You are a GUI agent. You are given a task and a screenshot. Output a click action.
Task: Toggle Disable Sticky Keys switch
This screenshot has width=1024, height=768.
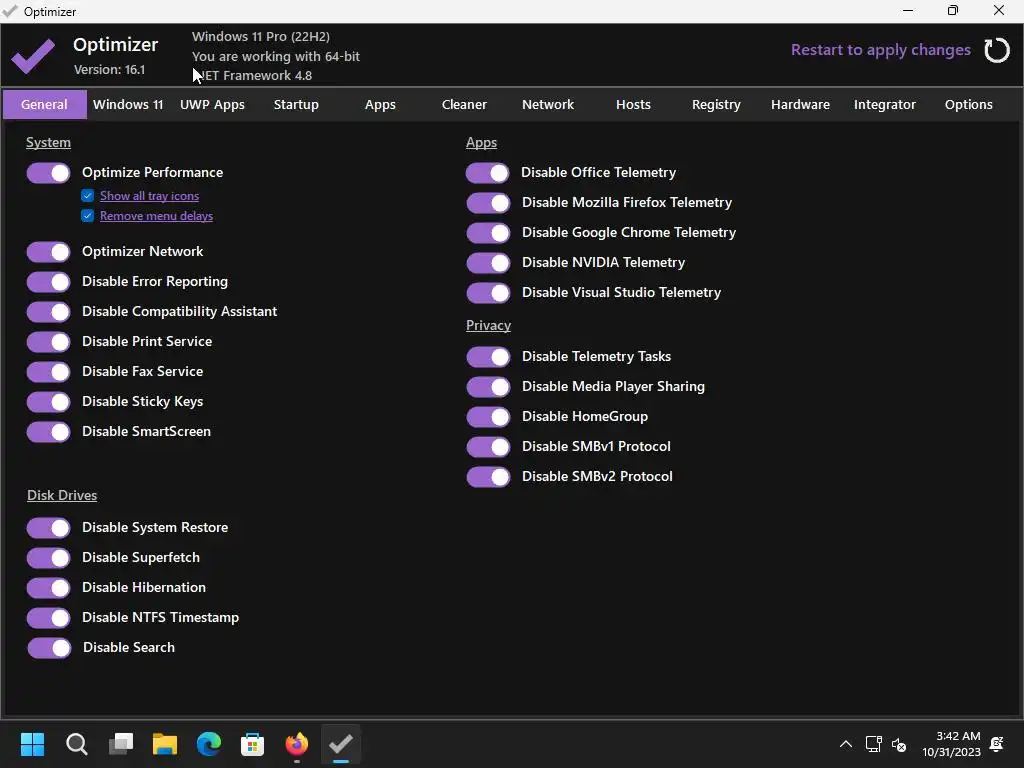(x=48, y=402)
